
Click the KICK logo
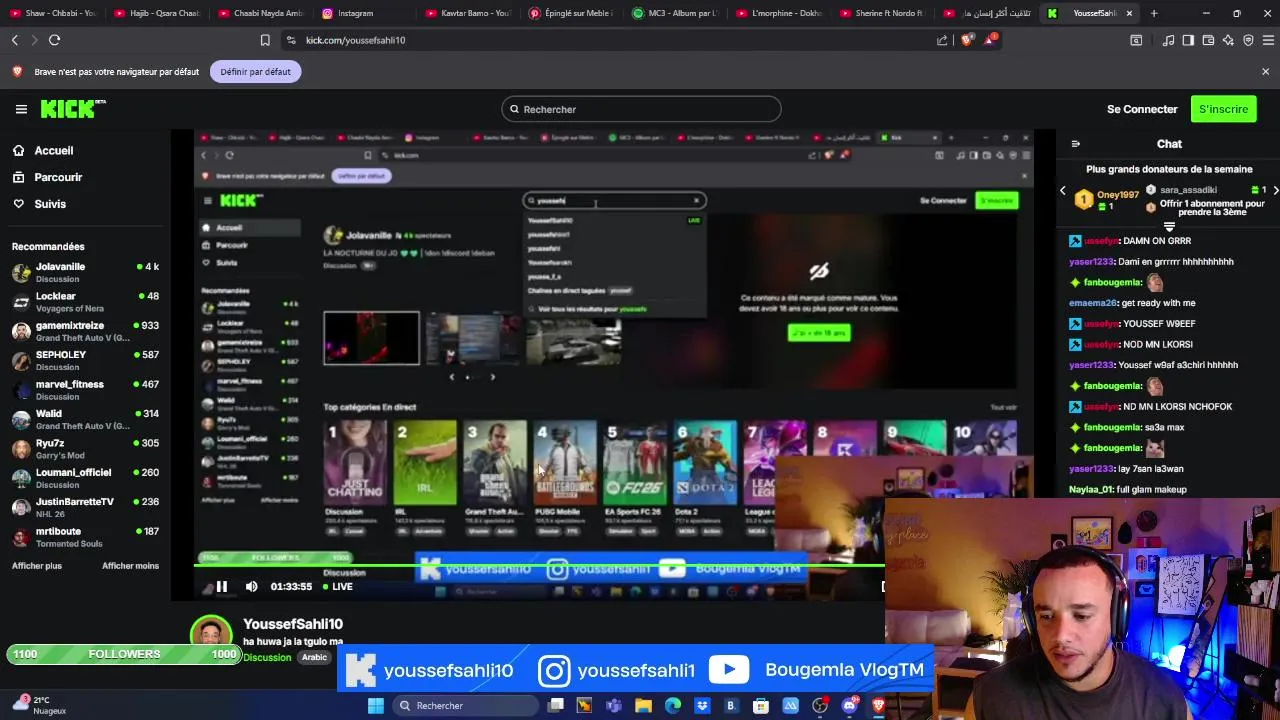(x=73, y=109)
